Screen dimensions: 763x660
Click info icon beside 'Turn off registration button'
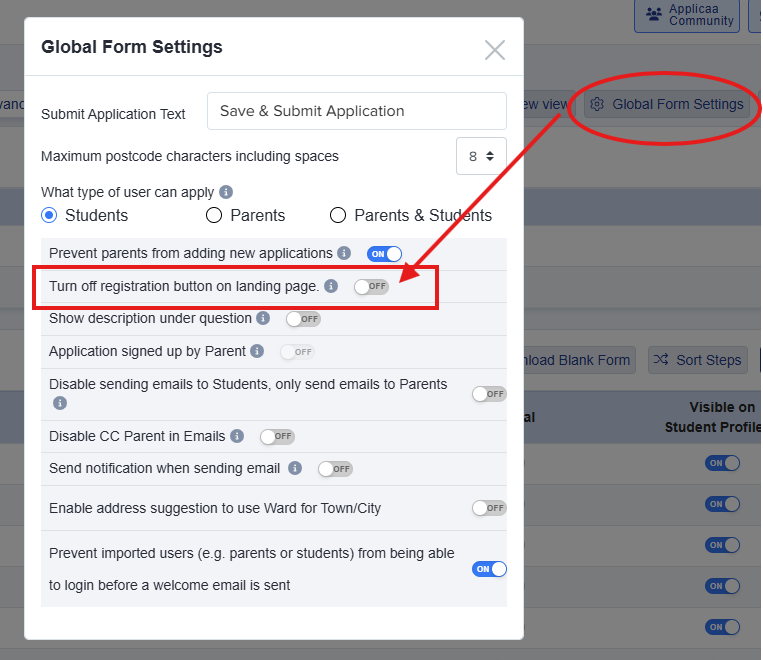pos(331,286)
